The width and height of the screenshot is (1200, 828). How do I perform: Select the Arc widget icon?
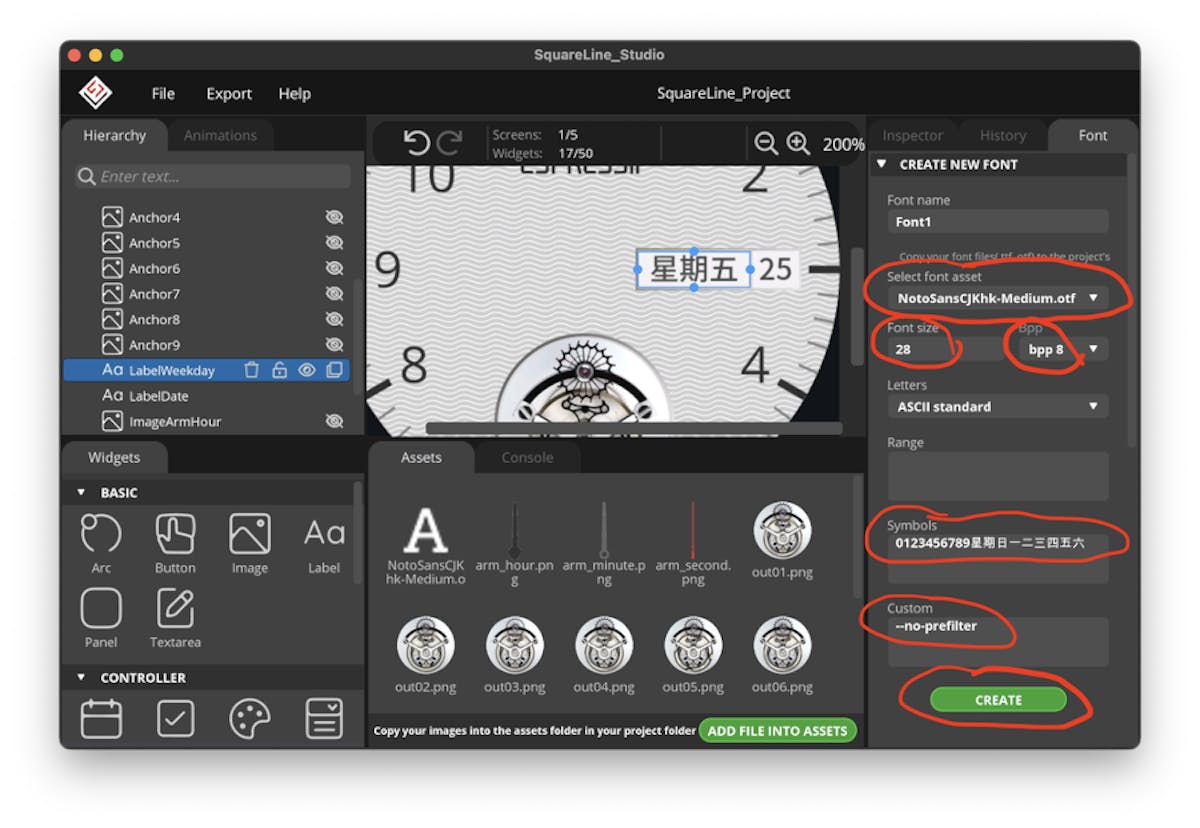(101, 533)
